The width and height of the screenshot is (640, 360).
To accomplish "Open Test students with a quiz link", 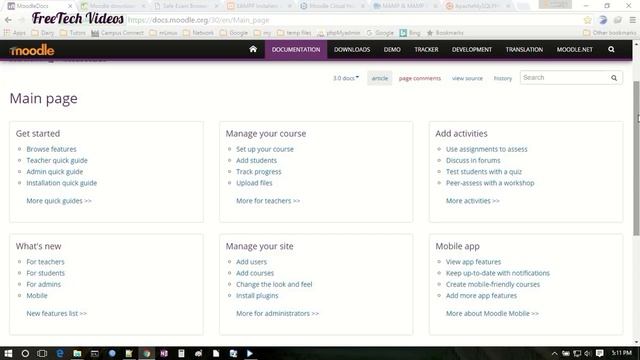I will (484, 172).
